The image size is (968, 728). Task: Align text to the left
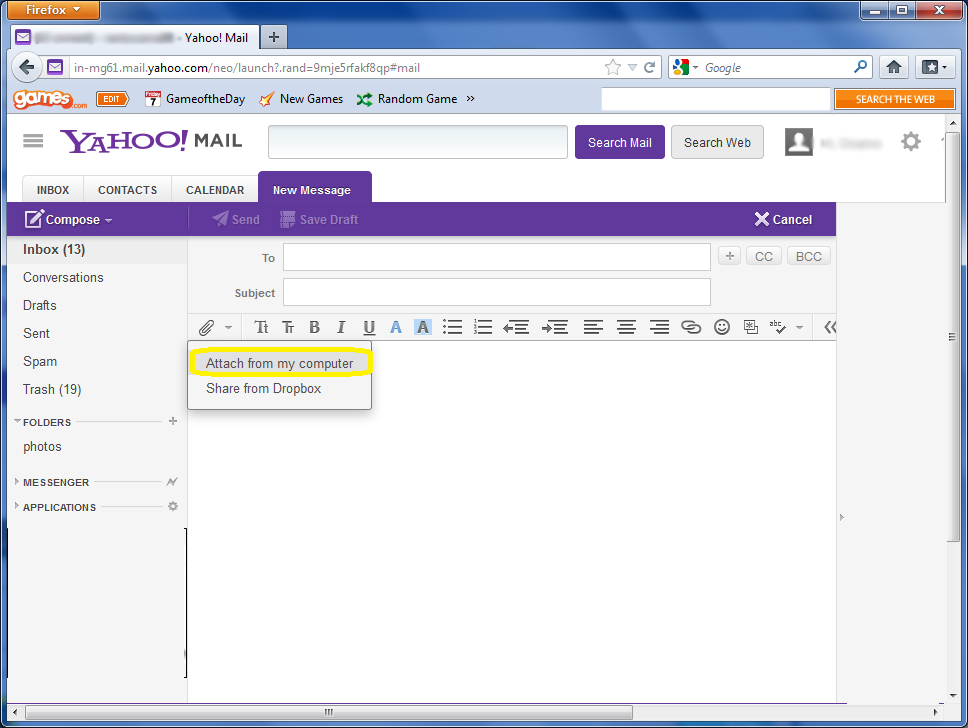point(593,327)
